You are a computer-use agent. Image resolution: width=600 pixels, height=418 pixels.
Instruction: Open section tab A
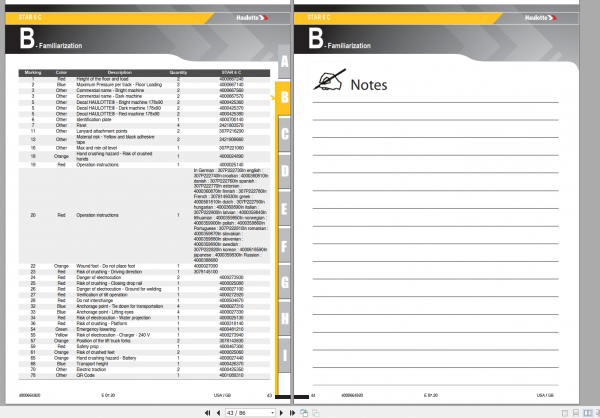tap(284, 61)
